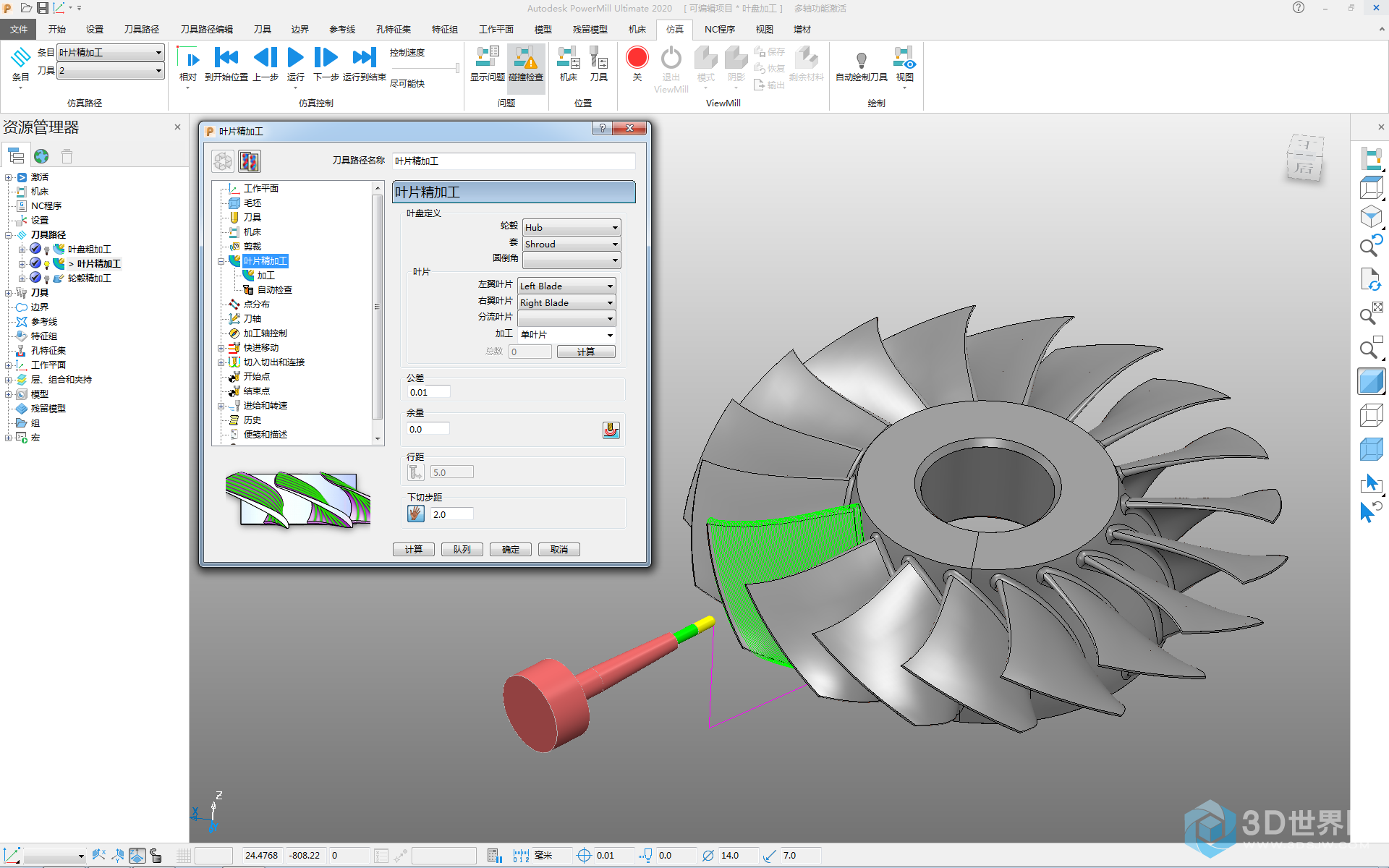Open the 左翼叶片 Left Blade dropdown
The width and height of the screenshot is (1389, 868).
click(x=566, y=286)
